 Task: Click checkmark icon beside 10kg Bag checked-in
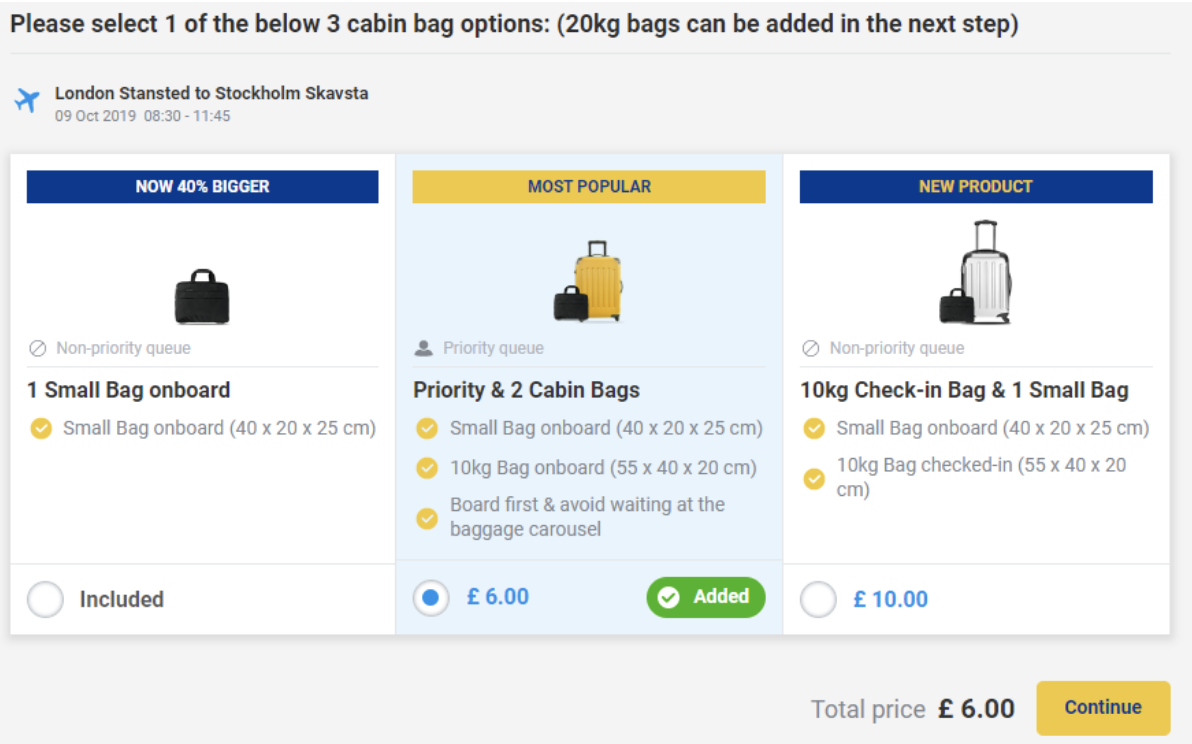click(814, 478)
